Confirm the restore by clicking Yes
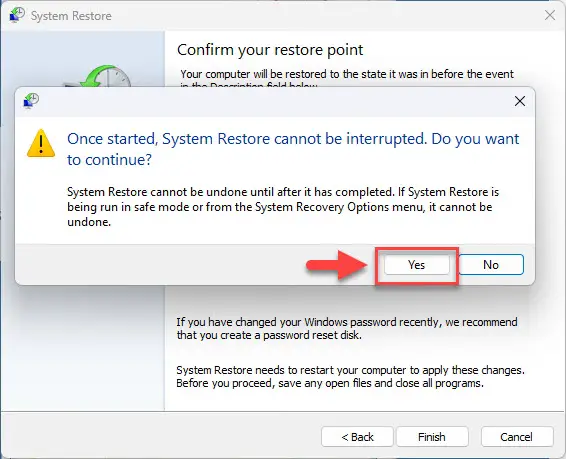Screen dimensions: 566x459 (417, 265)
